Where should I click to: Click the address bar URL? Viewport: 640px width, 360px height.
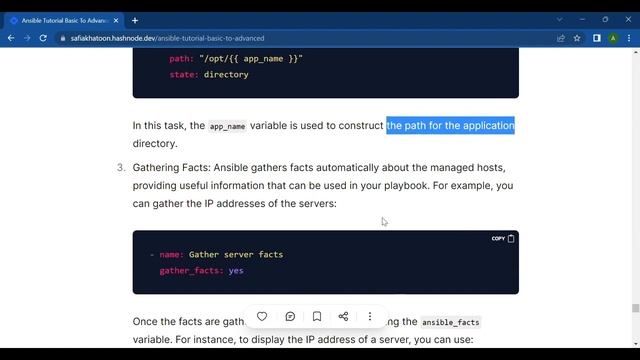pyautogui.click(x=167, y=38)
